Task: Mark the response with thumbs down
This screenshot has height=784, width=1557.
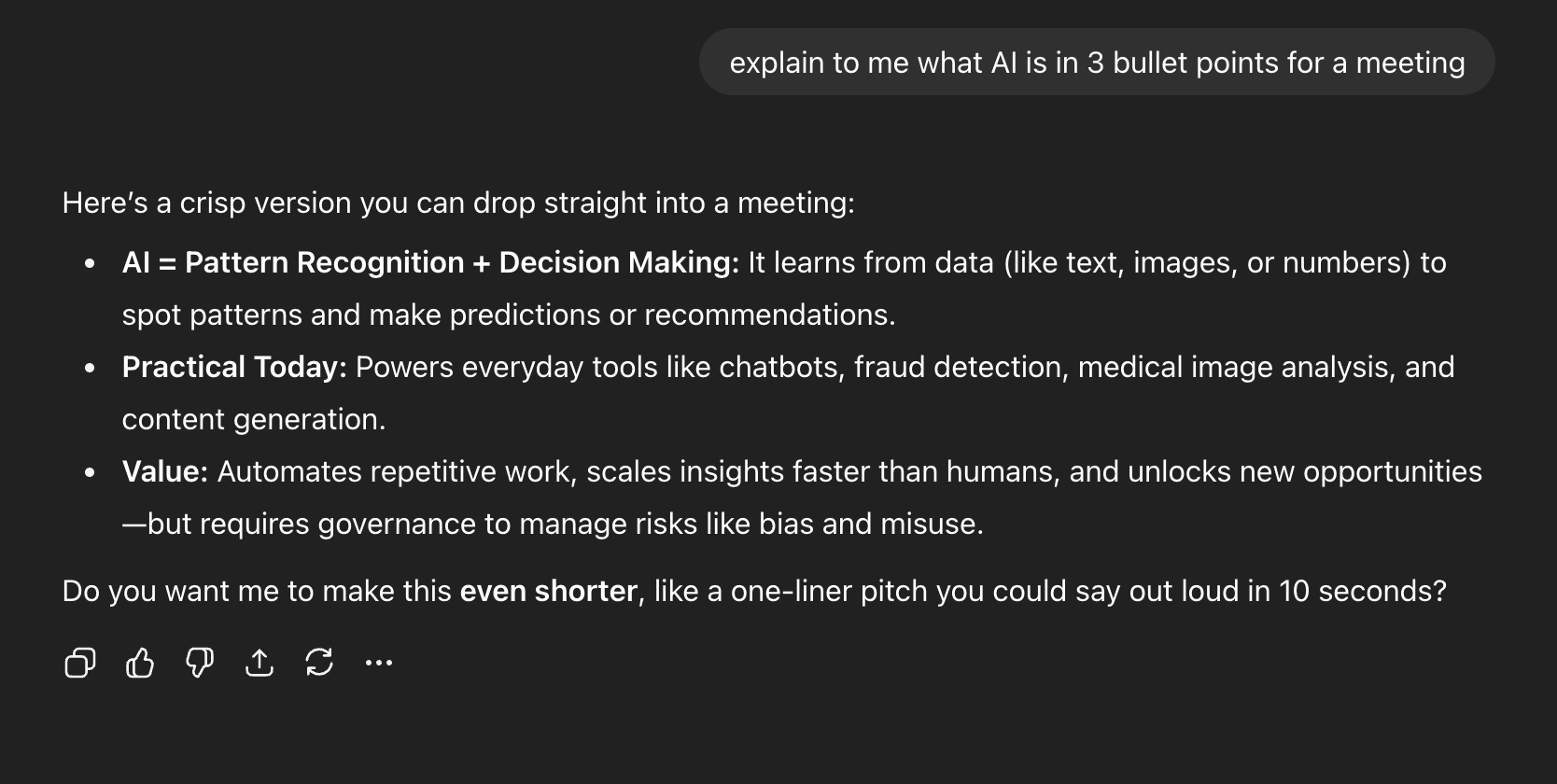Action: pyautogui.click(x=200, y=663)
